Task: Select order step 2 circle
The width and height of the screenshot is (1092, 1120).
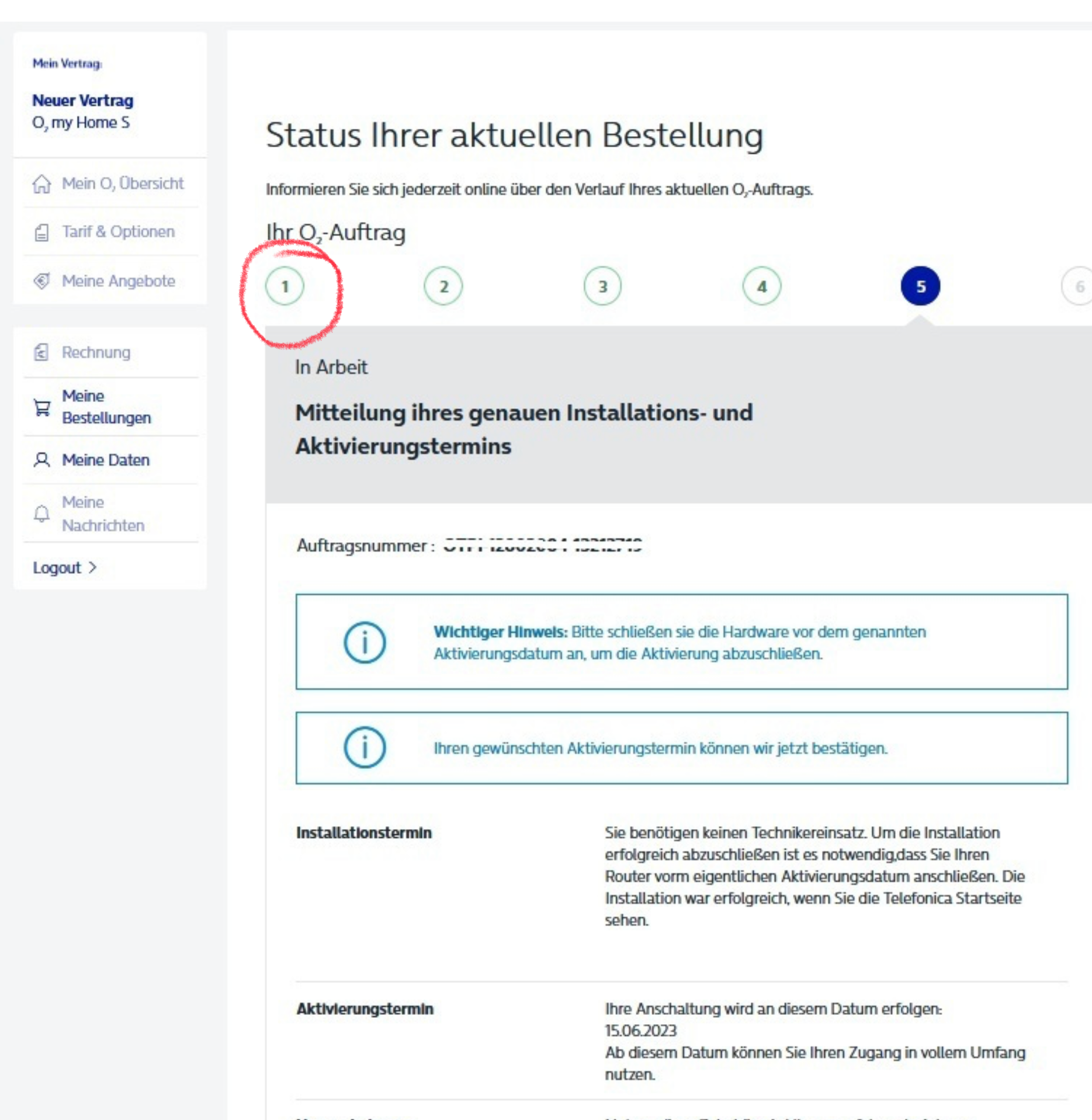Action: coord(443,286)
